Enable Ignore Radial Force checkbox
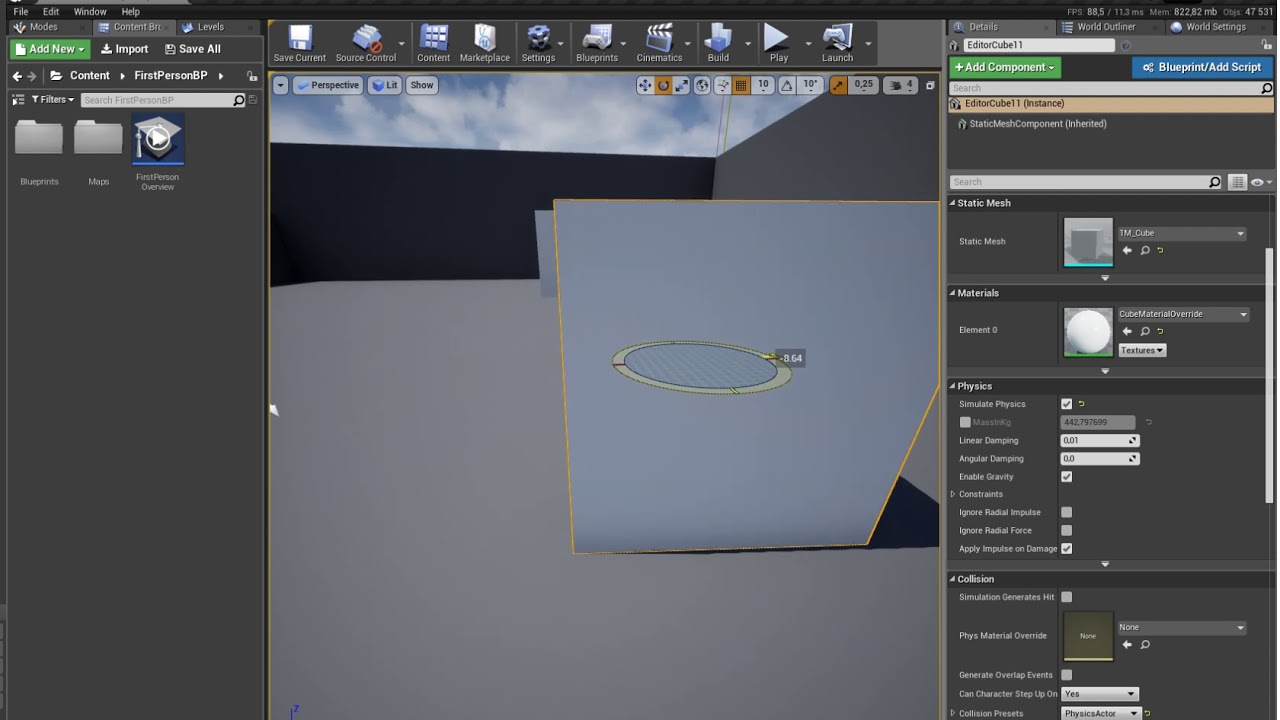 [x=1066, y=530]
